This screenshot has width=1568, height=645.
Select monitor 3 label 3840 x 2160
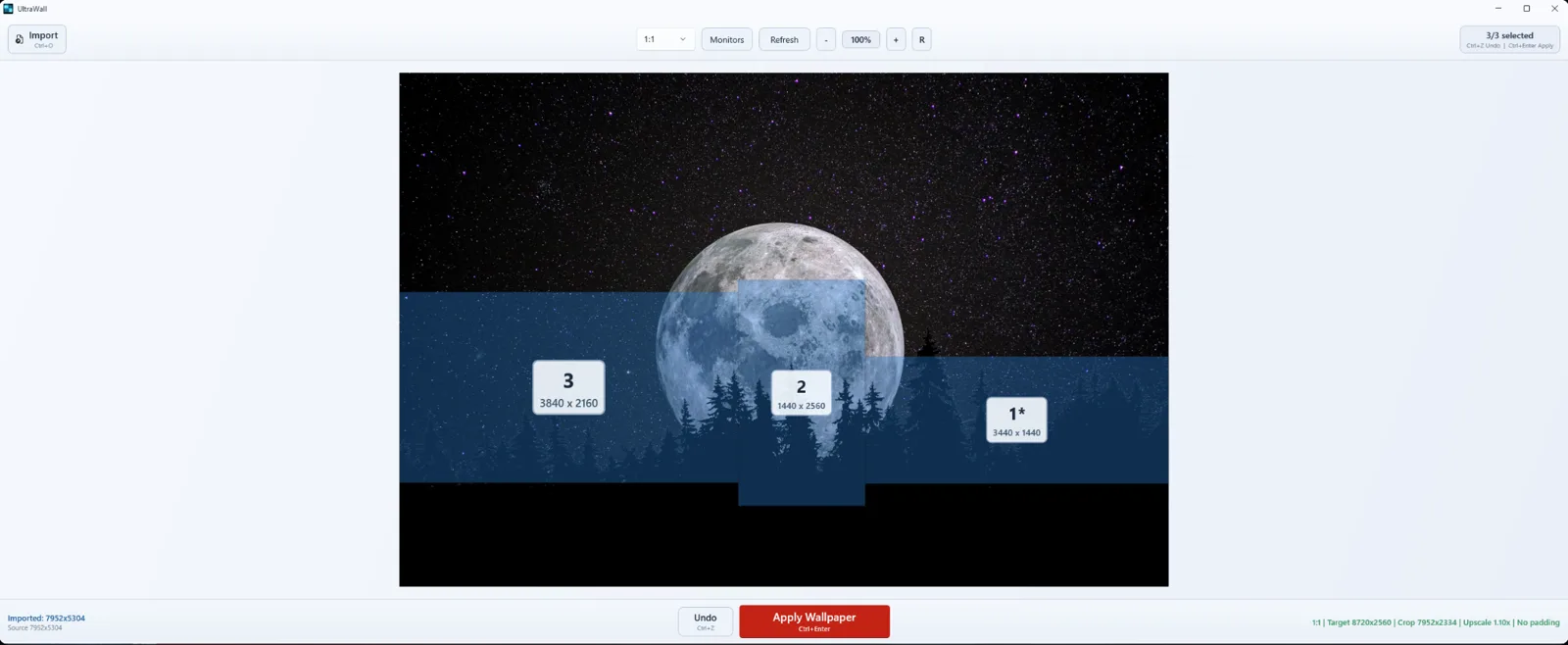point(568,387)
